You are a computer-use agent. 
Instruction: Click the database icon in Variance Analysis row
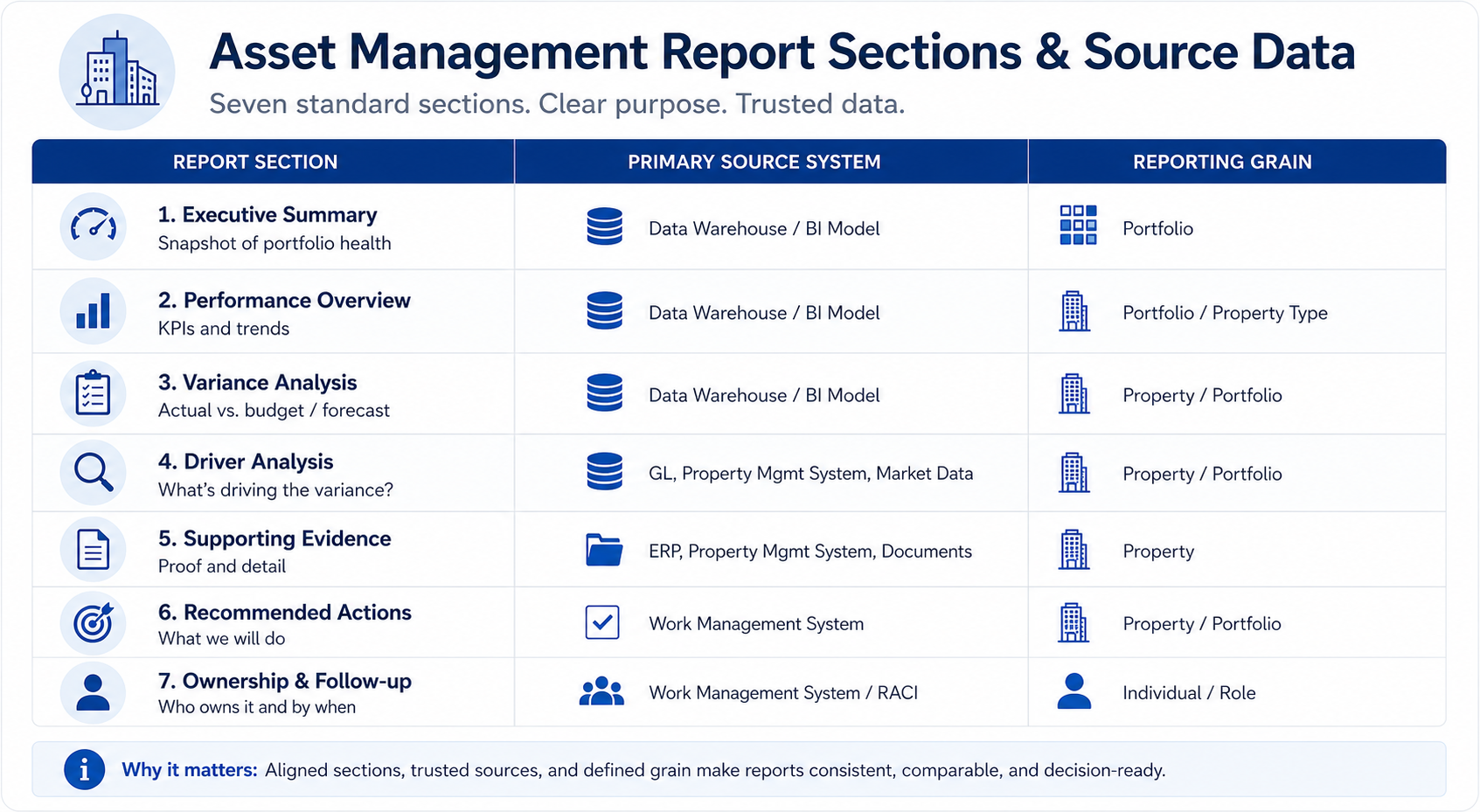point(604,392)
